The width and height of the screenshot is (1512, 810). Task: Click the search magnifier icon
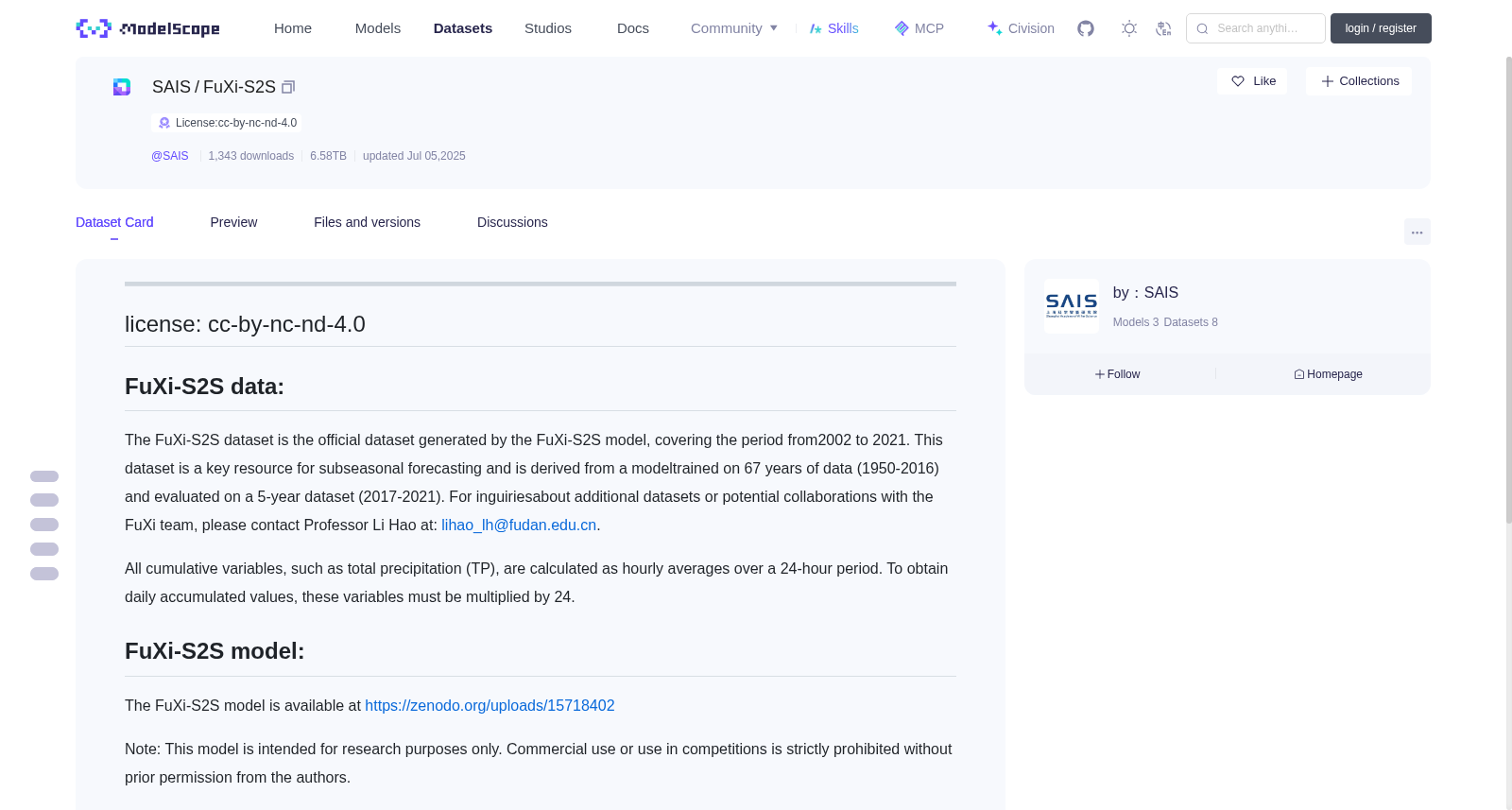pos(1202,28)
